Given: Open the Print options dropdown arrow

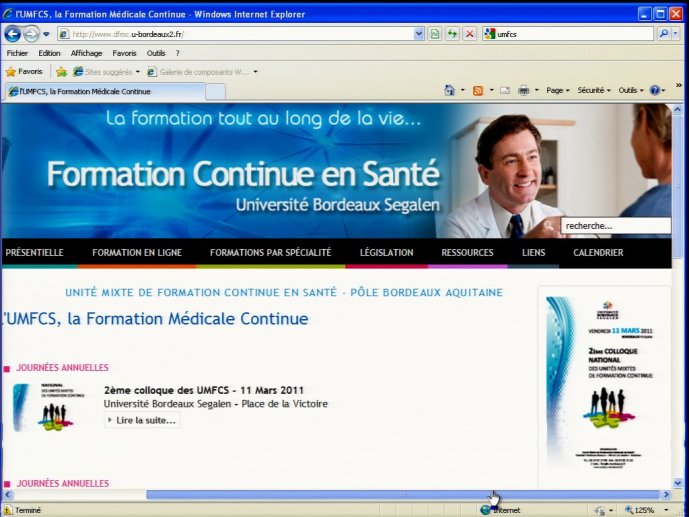Looking at the screenshot, I should click(537, 90).
